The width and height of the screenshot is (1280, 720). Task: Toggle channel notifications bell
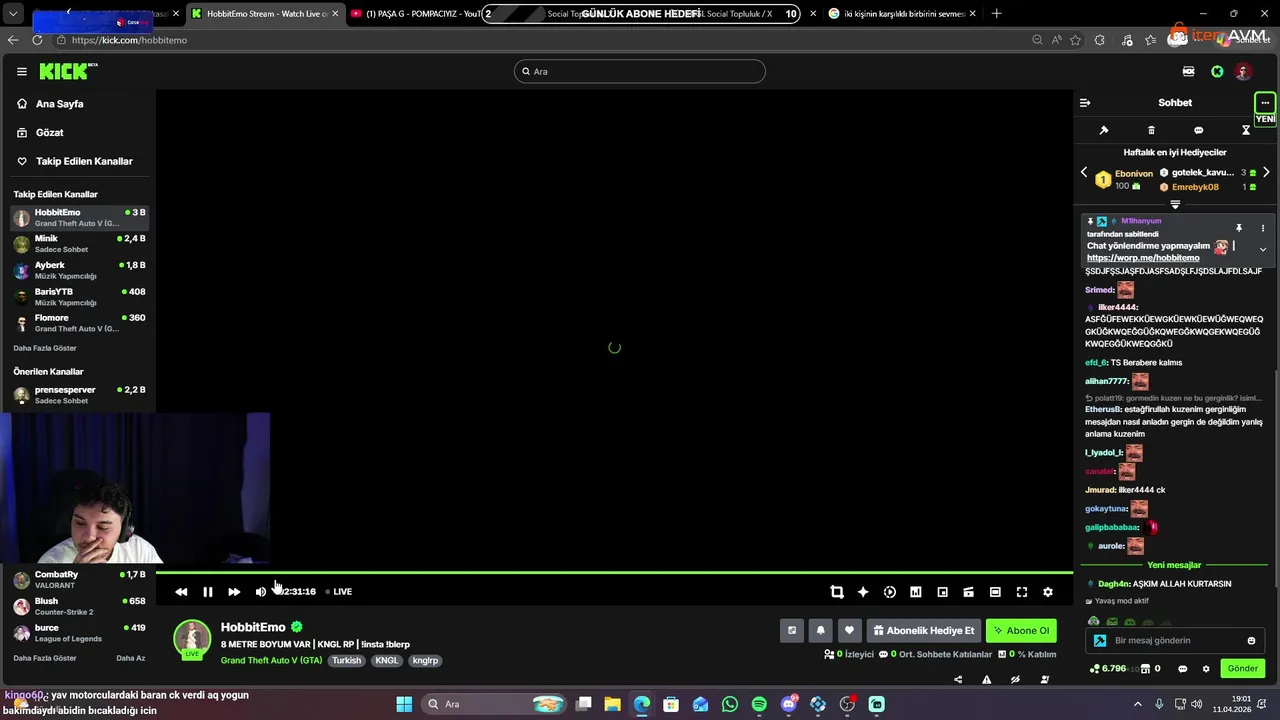[821, 630]
